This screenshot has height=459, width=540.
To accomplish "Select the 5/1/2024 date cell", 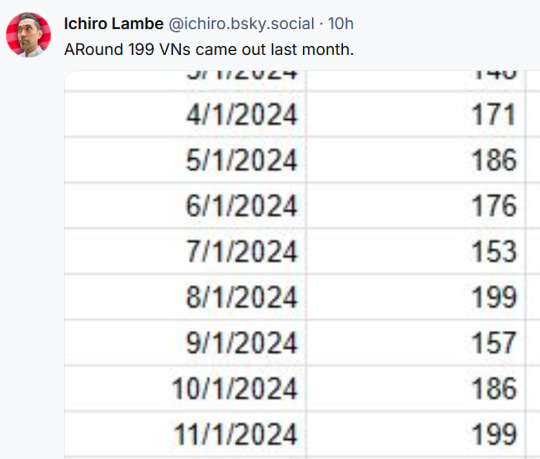I will [185, 160].
